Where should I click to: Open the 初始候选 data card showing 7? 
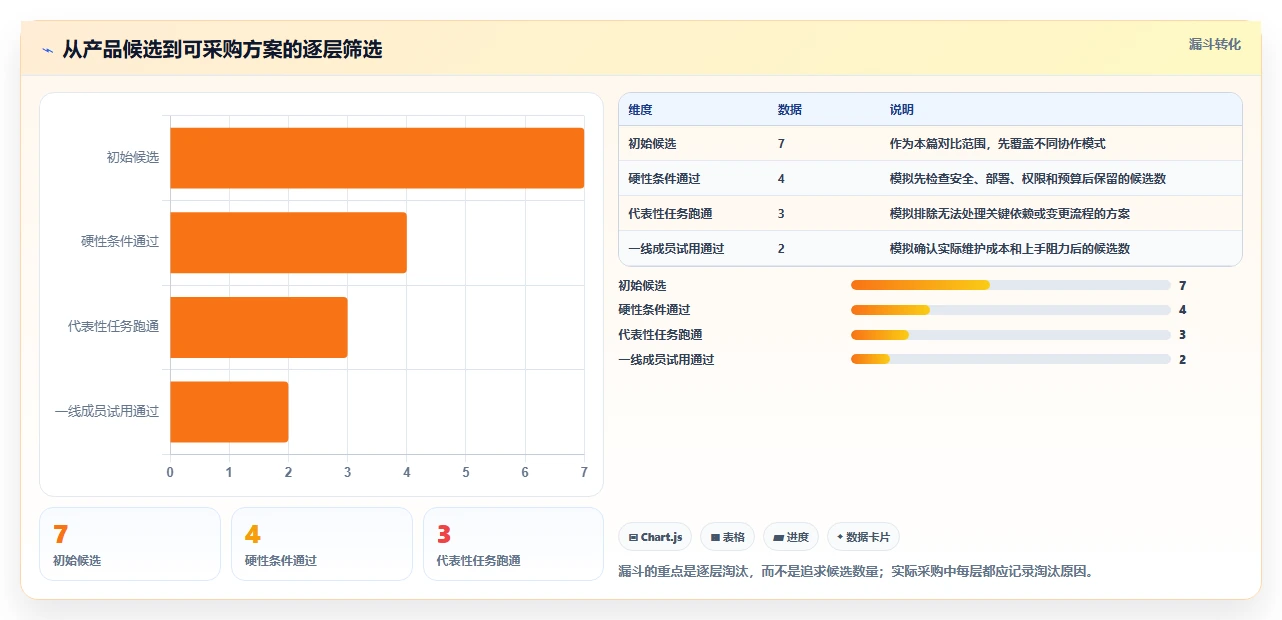pyautogui.click(x=130, y=544)
